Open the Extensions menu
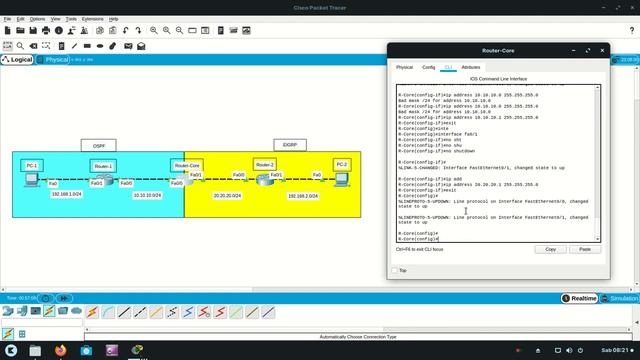The width and height of the screenshot is (640, 360). click(x=93, y=19)
